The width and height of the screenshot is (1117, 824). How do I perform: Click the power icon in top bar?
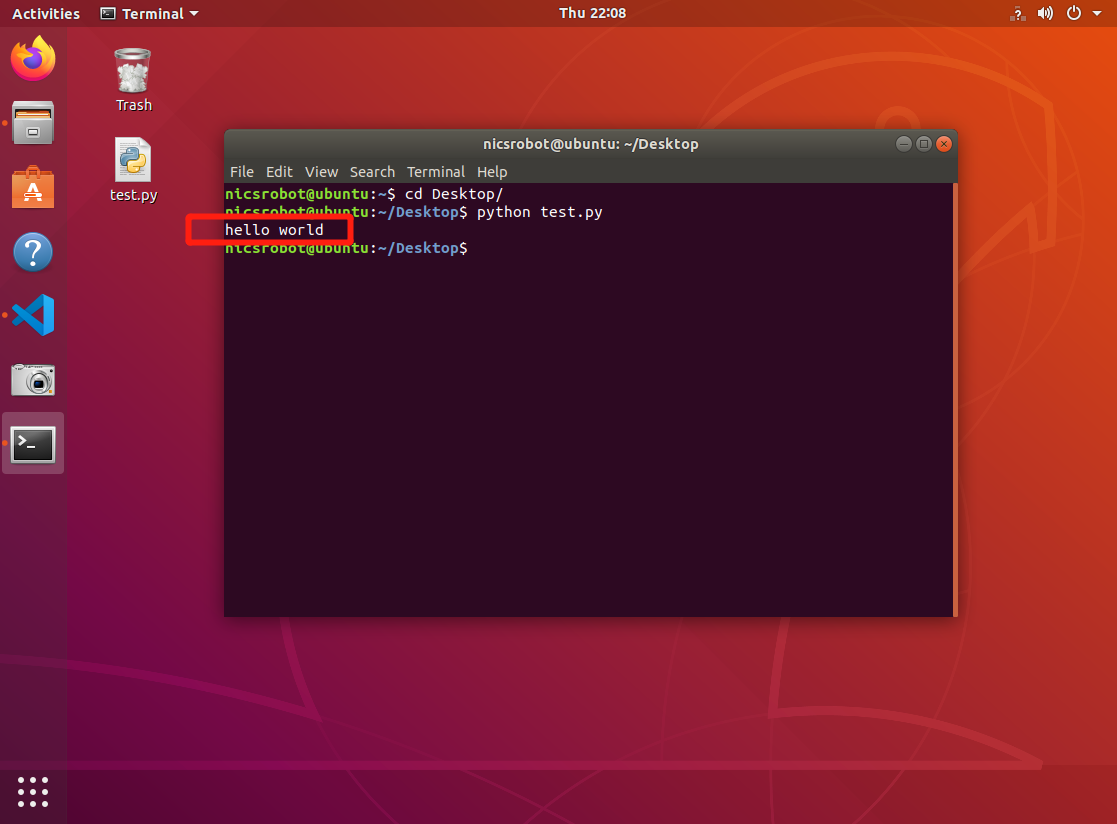(1074, 13)
